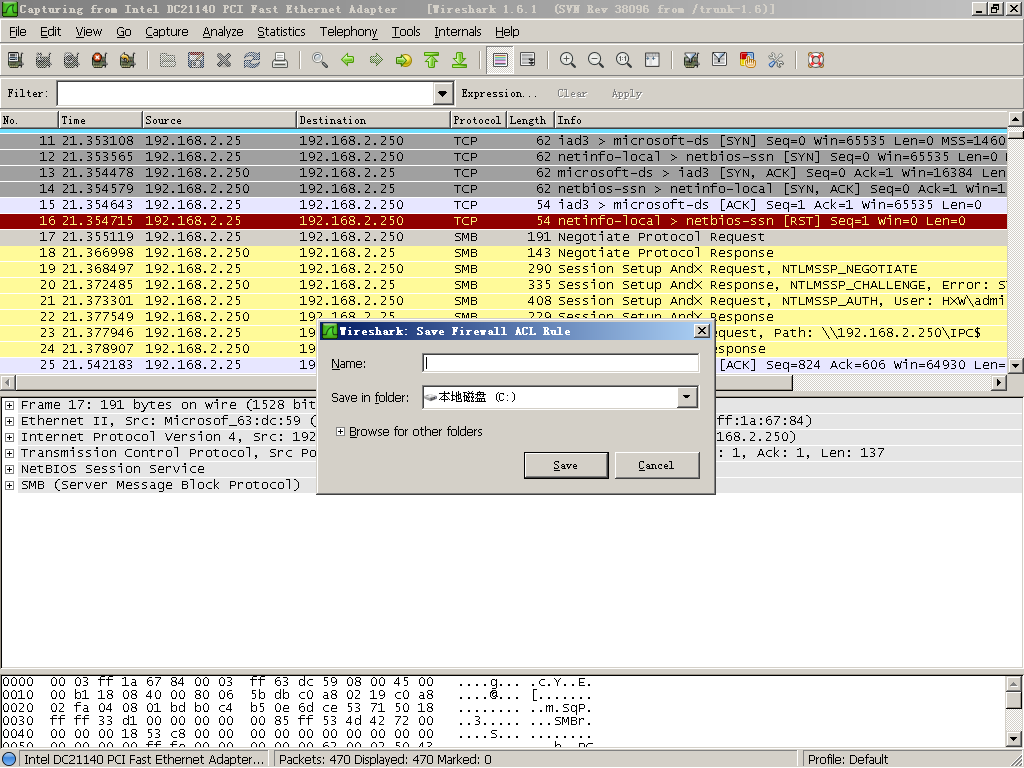Image resolution: width=1024 pixels, height=768 pixels.
Task: Open coloring rules icon
Action: tap(748, 60)
